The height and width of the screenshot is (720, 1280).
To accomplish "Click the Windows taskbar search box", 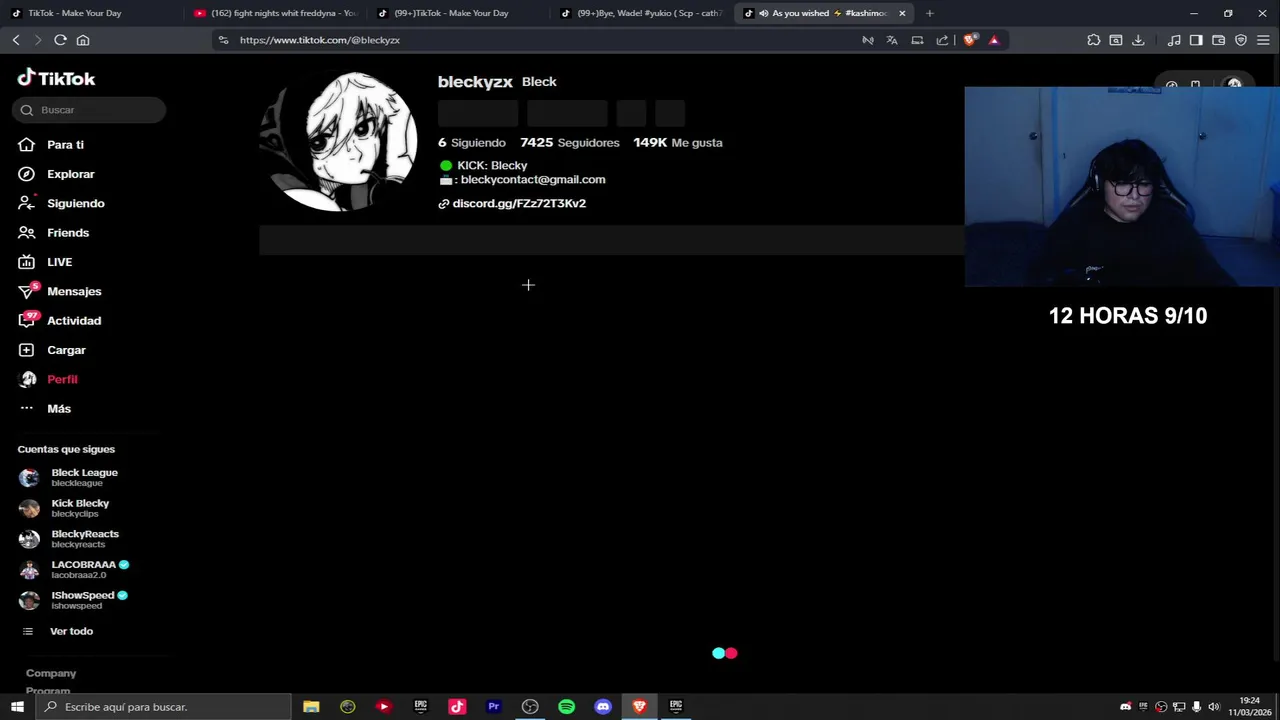I will click(x=163, y=707).
